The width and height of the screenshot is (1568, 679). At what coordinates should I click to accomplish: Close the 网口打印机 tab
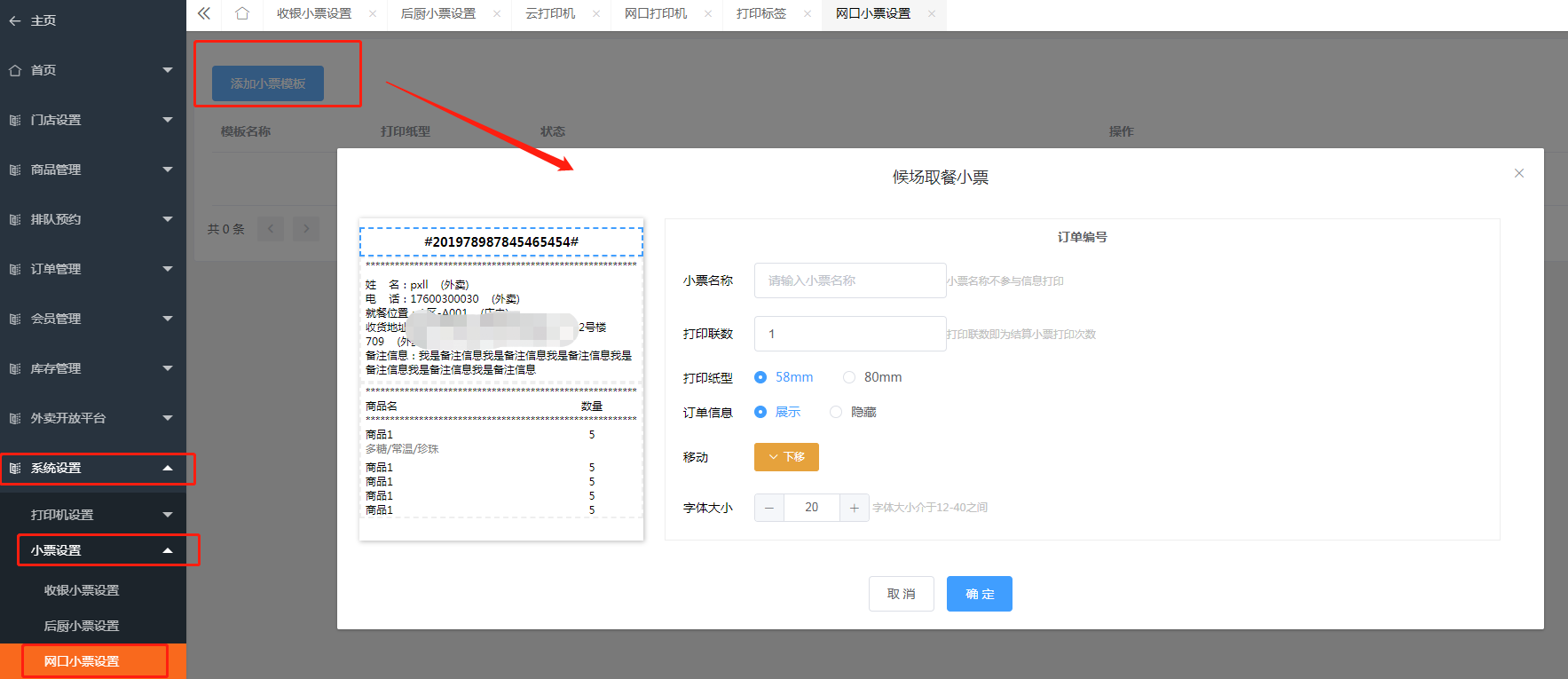[708, 13]
